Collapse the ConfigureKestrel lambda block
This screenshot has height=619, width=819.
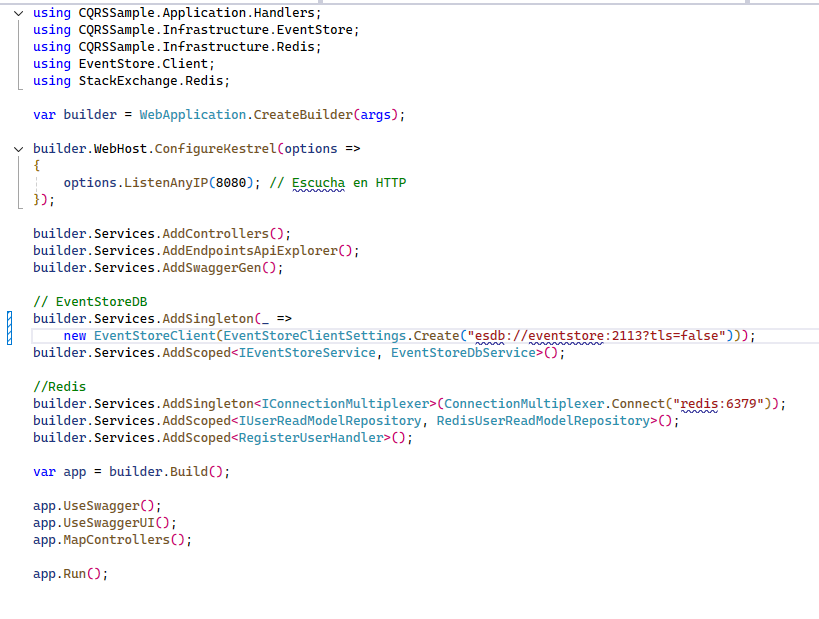pos(18,149)
